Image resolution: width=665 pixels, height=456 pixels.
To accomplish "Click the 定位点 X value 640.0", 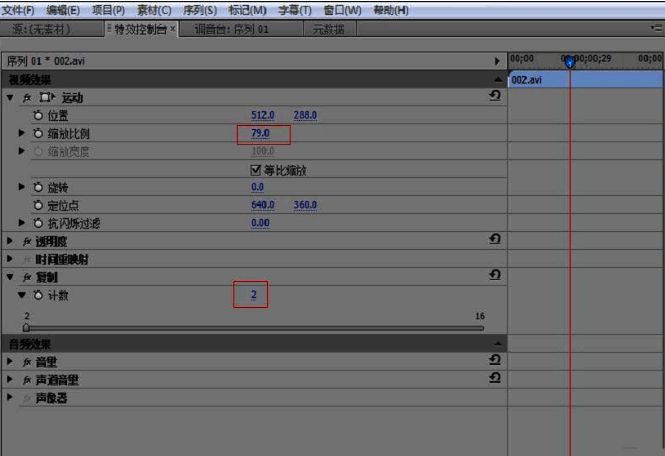I will click(263, 205).
